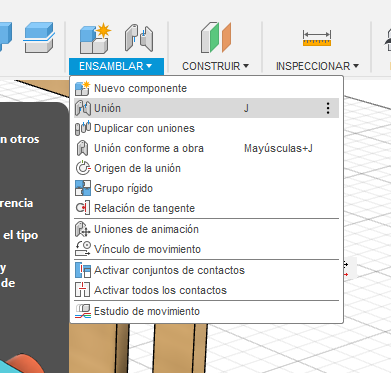Click the Vínculo de movimiento icon
Screen dimensions: 391x373
coord(83,249)
